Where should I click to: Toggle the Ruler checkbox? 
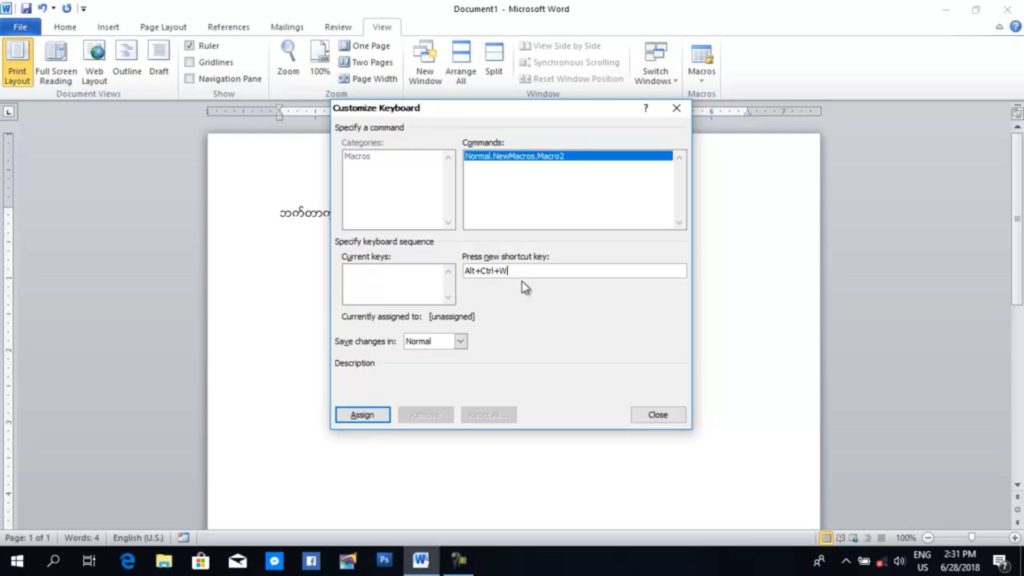tap(189, 46)
